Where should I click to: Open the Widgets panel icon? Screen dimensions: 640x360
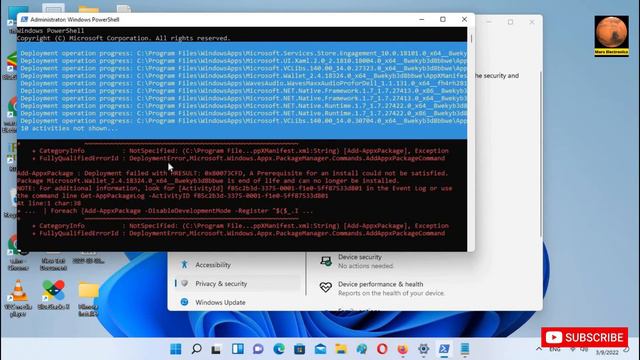coord(238,349)
